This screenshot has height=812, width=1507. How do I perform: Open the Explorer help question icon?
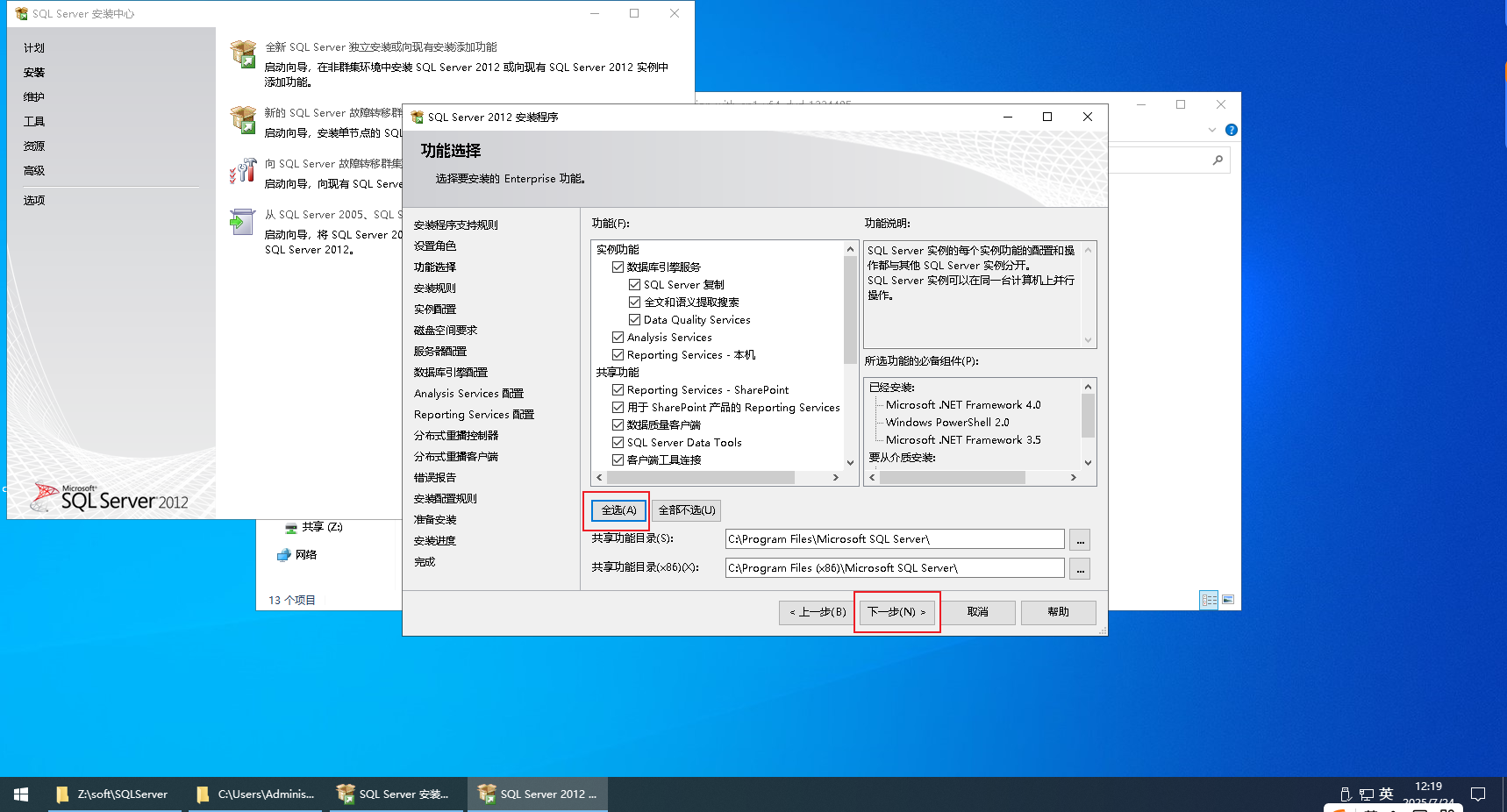1232,130
